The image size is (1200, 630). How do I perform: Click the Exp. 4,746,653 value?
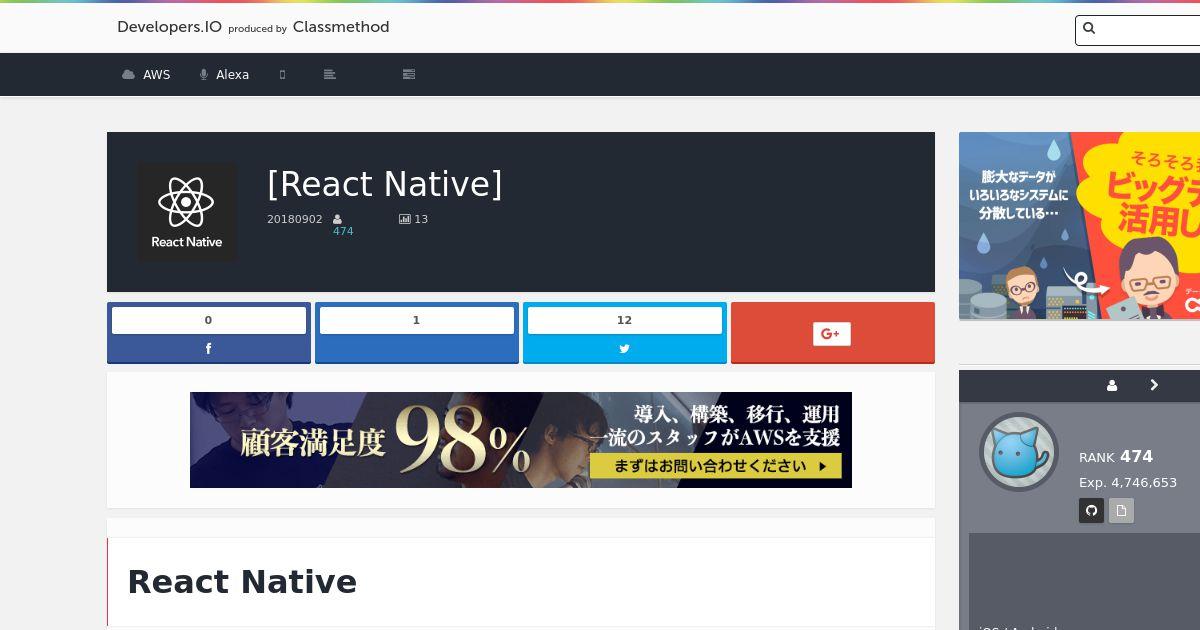pyautogui.click(x=1128, y=483)
